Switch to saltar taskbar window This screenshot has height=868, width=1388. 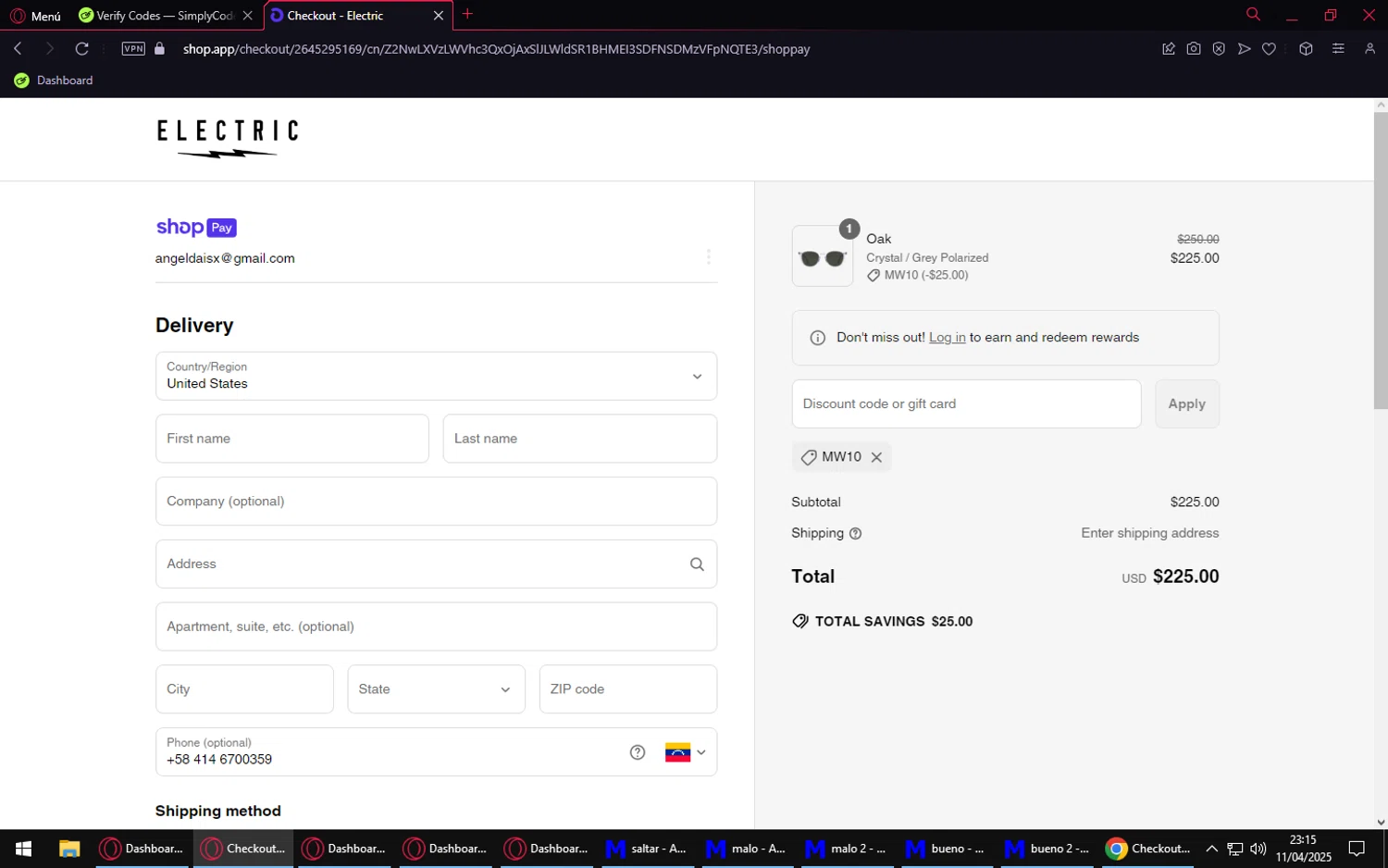click(646, 849)
